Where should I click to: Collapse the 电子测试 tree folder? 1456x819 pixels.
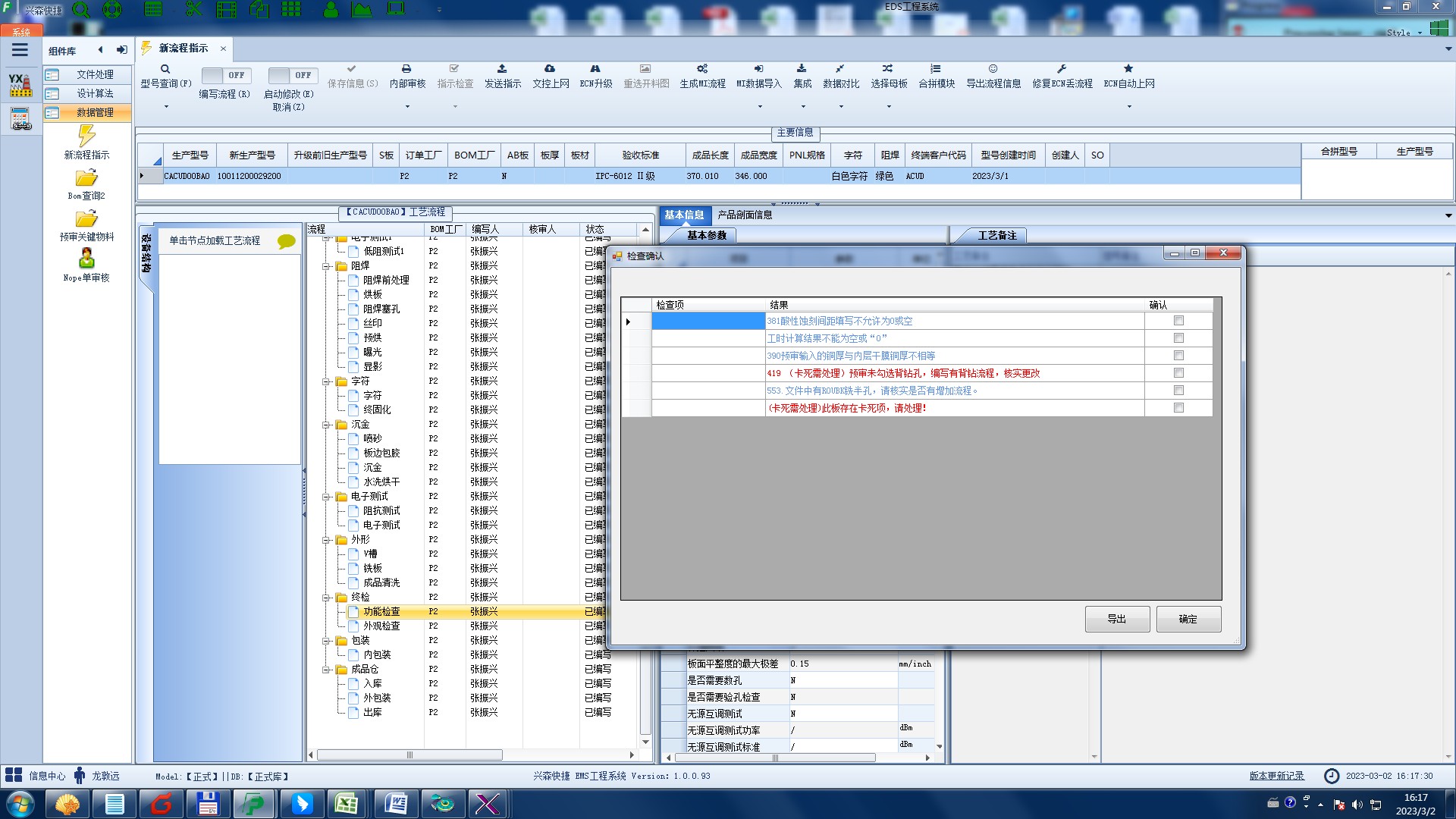pos(326,497)
